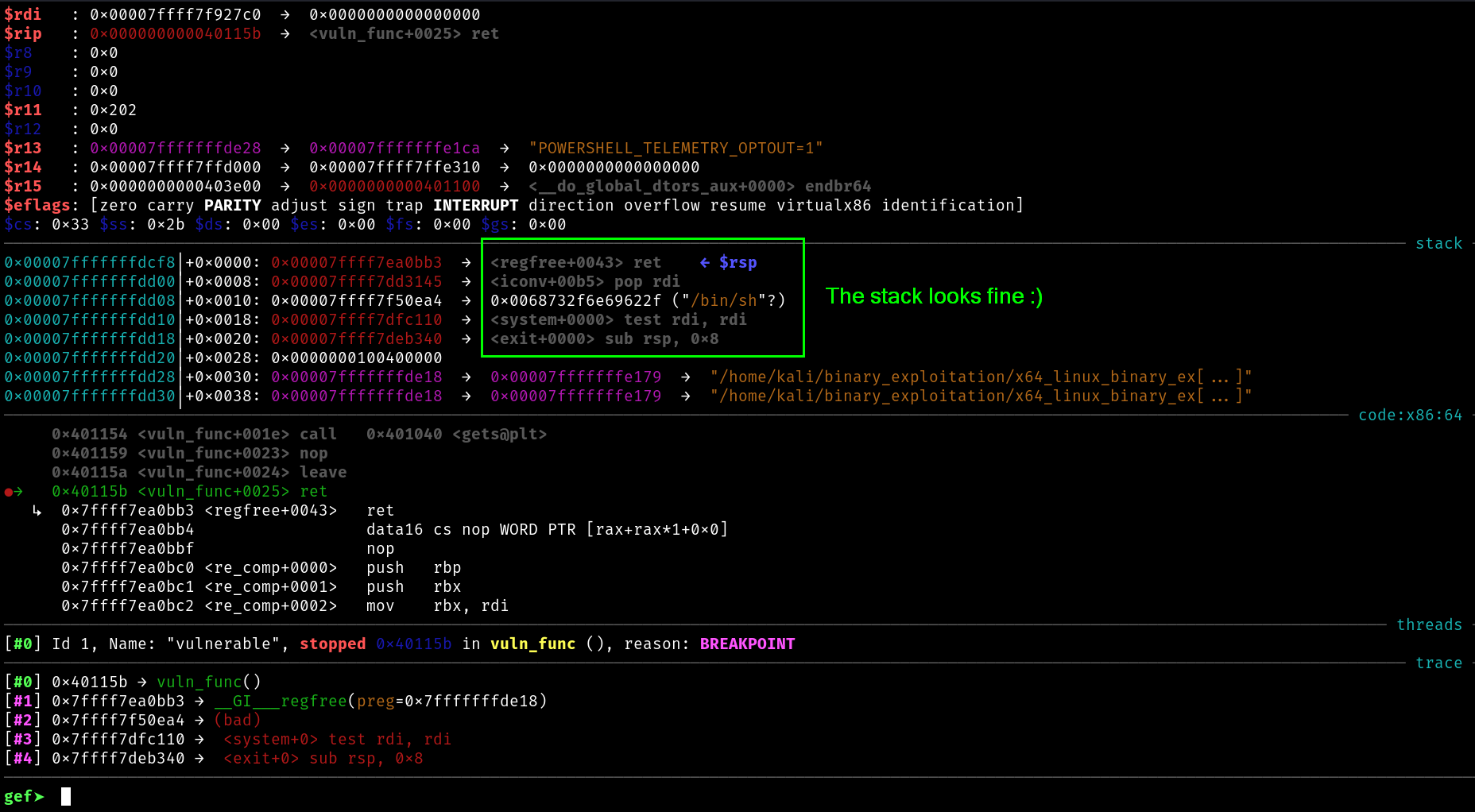
Task: Select the "code:x86:64" section header
Action: pyautogui.click(x=1410, y=416)
